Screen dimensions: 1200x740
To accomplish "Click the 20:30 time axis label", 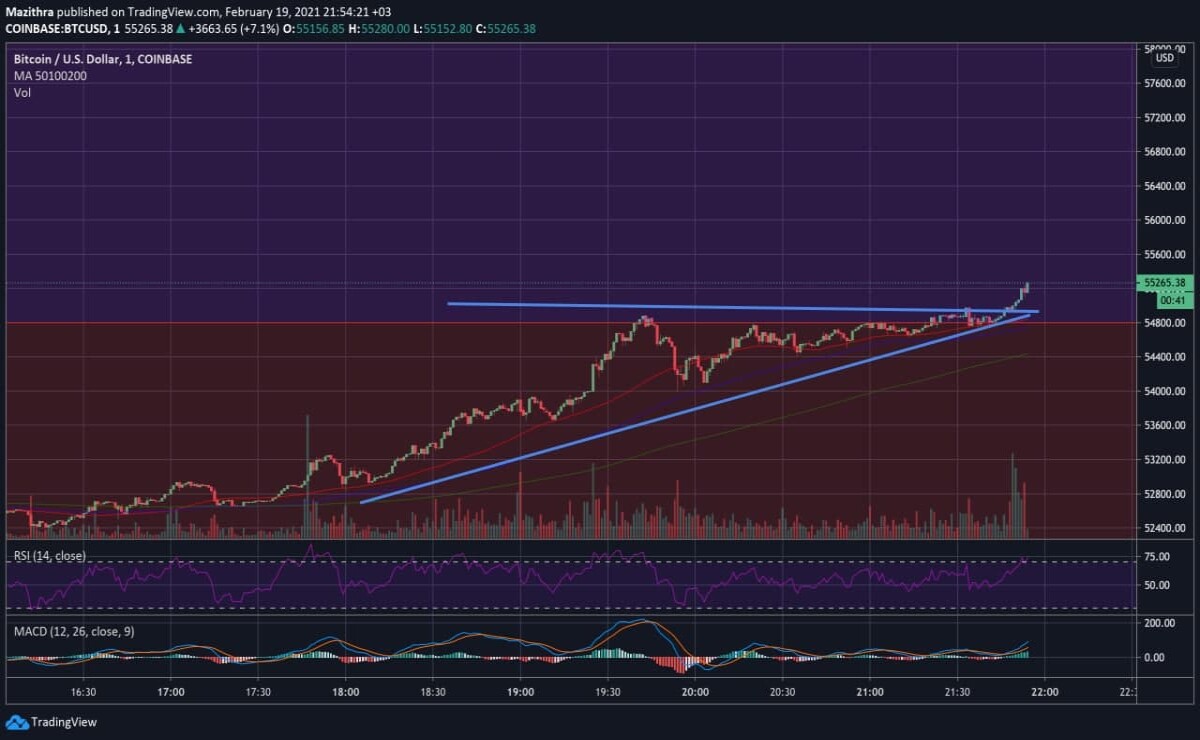I will coord(783,691).
